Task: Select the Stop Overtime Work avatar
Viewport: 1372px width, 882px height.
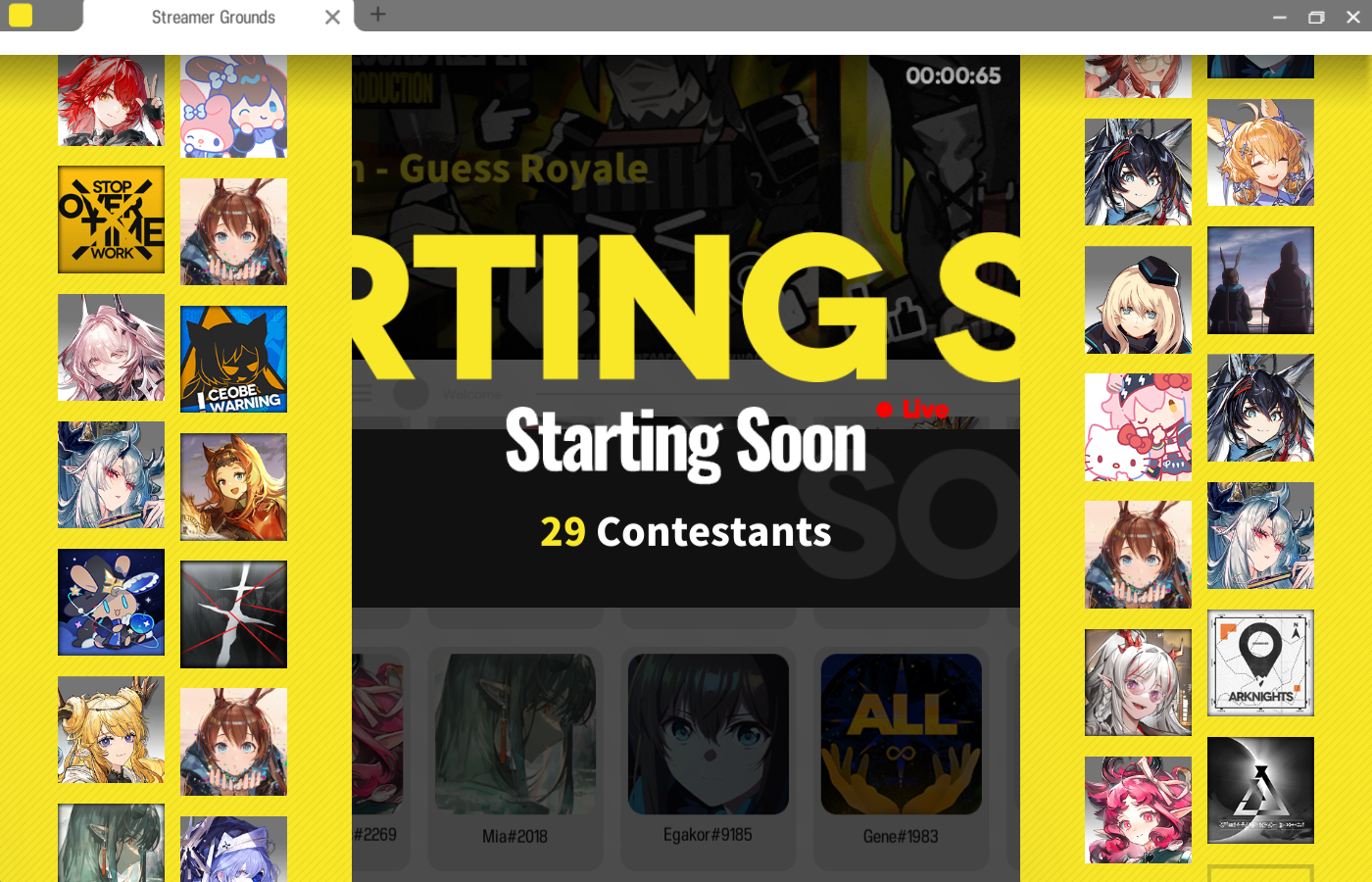Action: click(x=111, y=220)
